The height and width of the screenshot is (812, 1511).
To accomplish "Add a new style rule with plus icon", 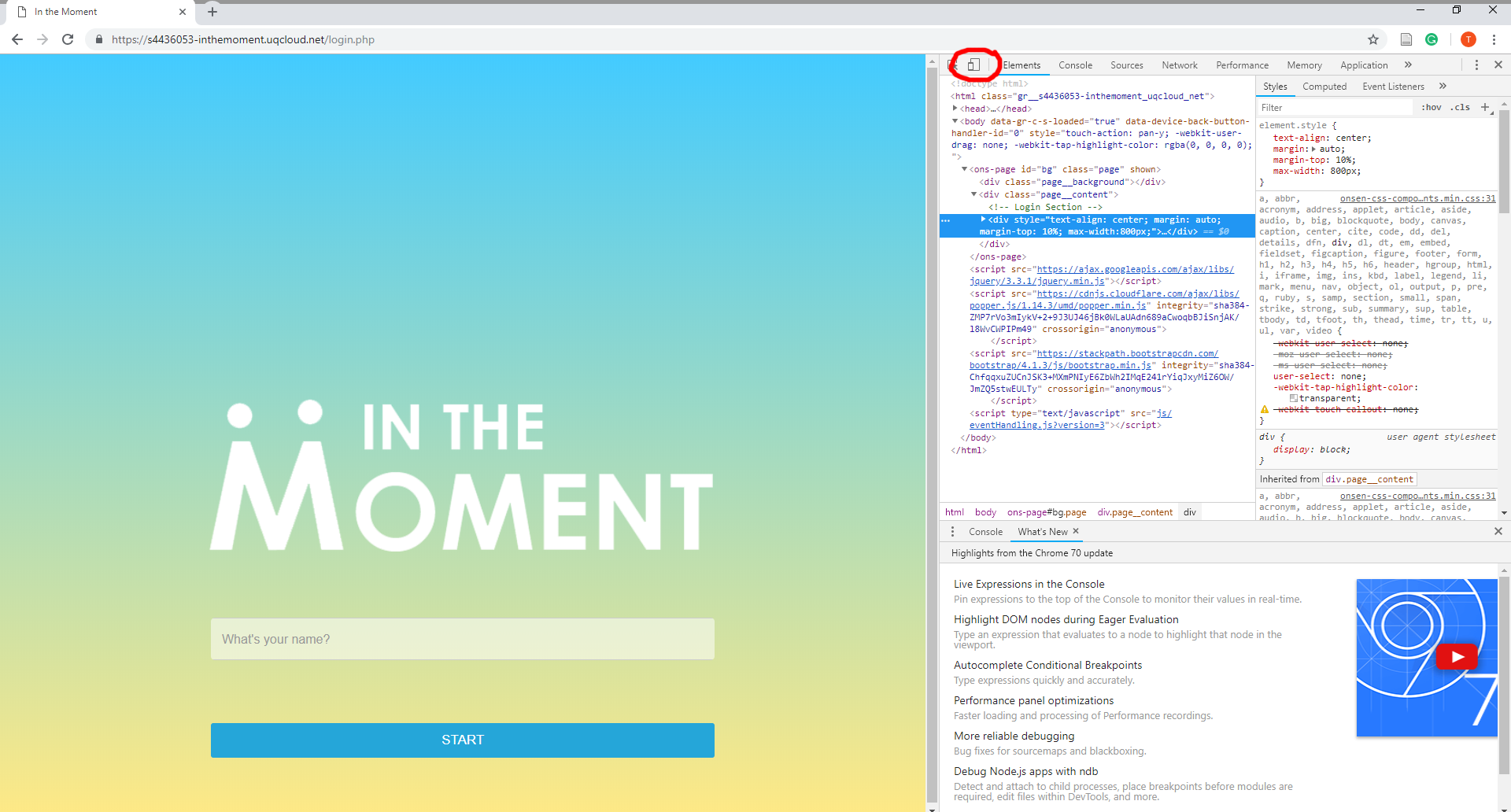I will point(1485,107).
